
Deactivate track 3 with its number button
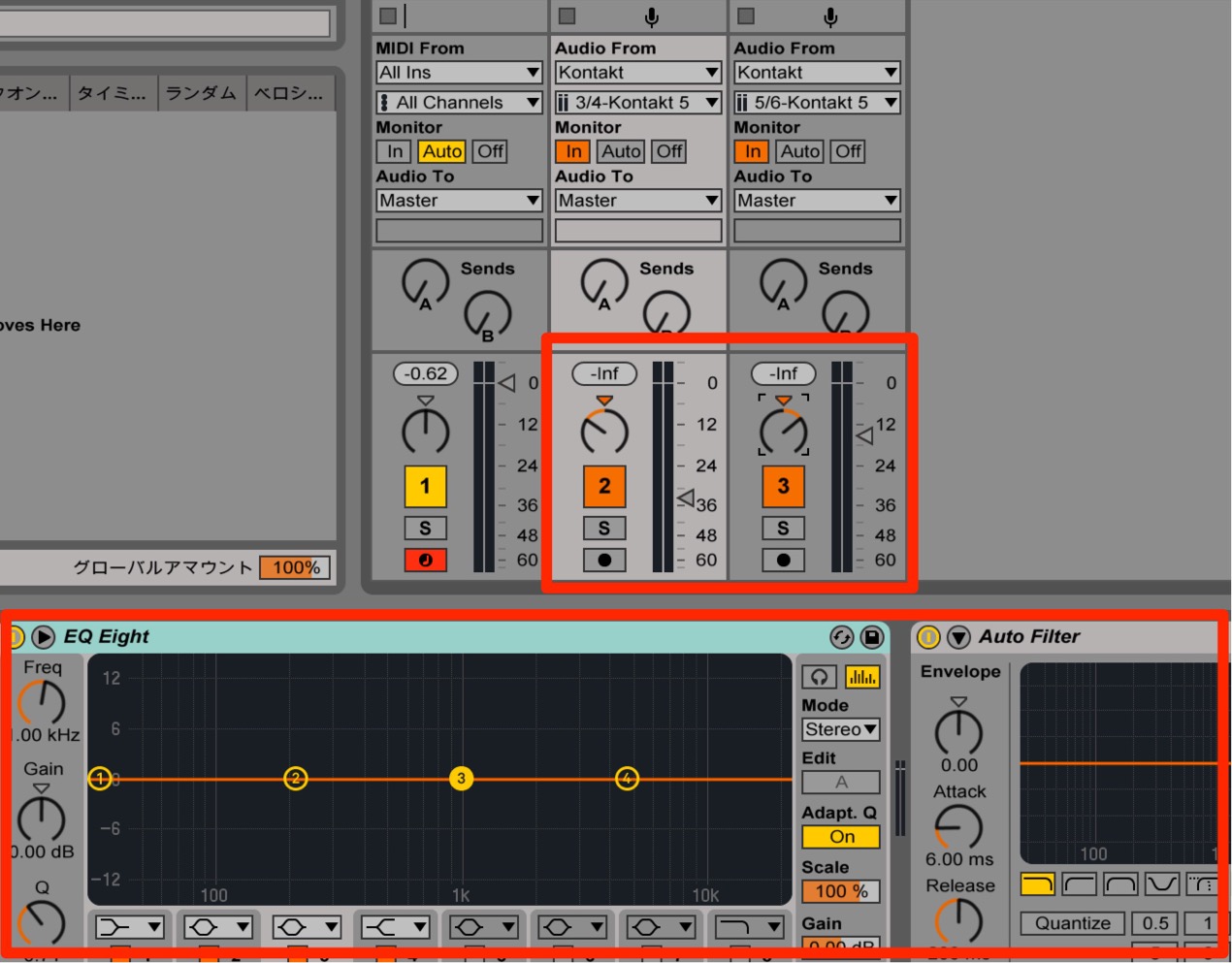tap(783, 487)
